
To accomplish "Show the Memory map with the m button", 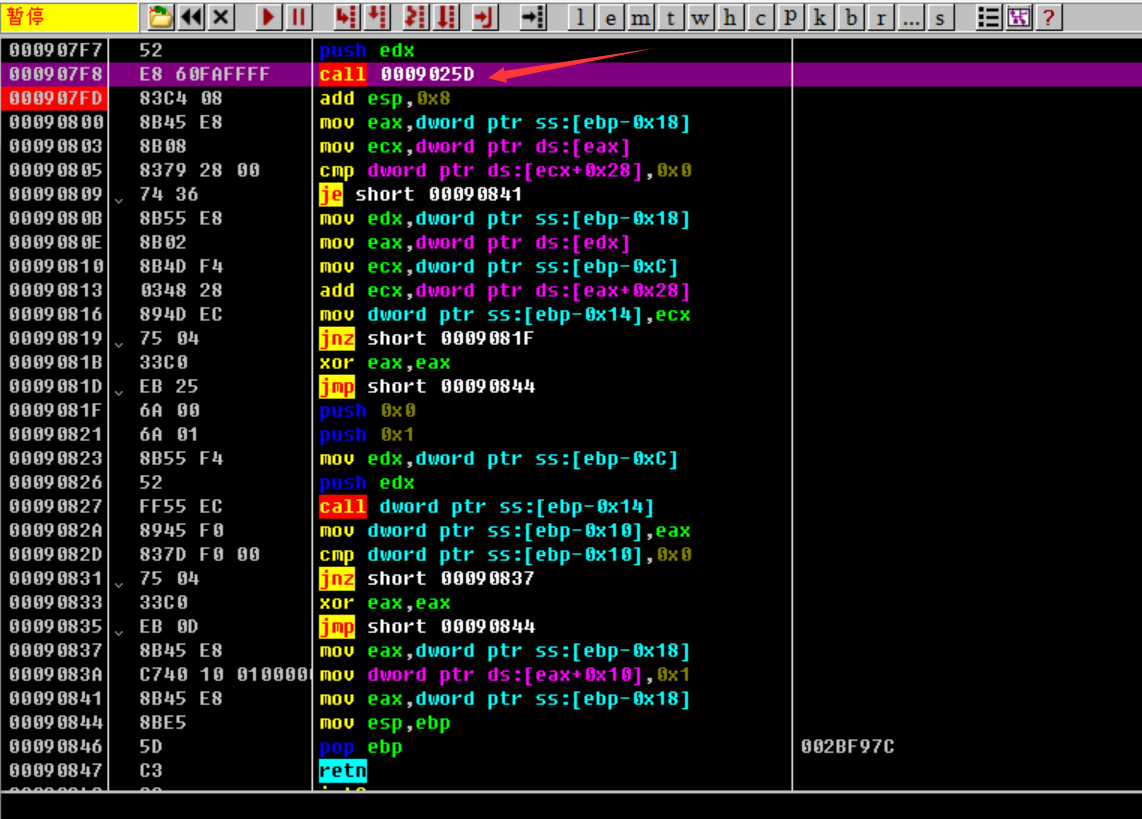I will pyautogui.click(x=640, y=17).
